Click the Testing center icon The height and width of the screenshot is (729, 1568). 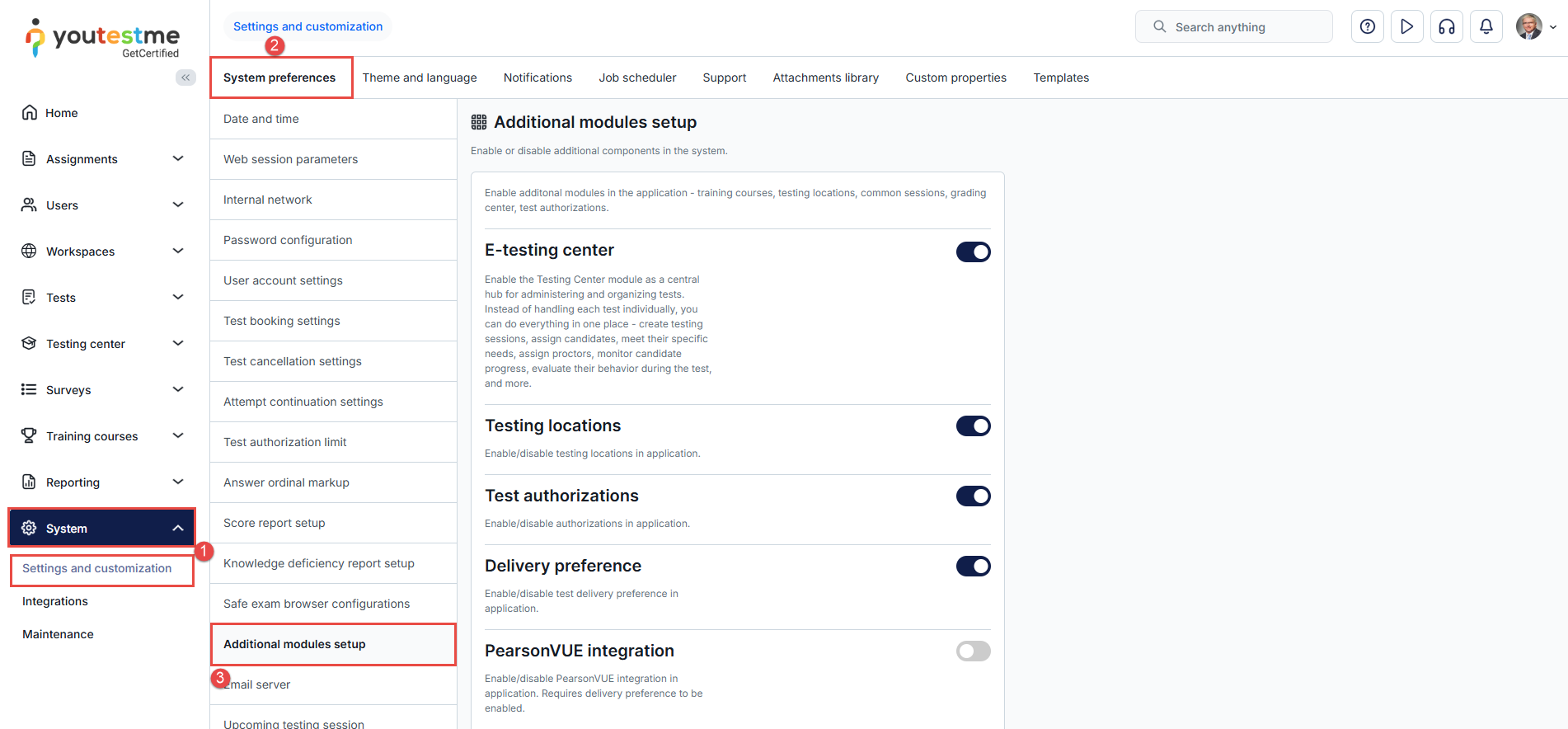(x=30, y=343)
